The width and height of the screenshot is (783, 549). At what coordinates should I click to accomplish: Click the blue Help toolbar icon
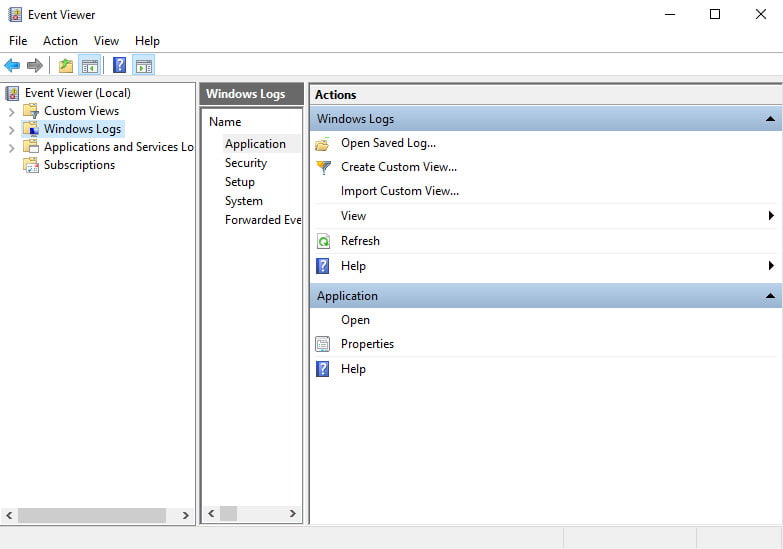[120, 66]
